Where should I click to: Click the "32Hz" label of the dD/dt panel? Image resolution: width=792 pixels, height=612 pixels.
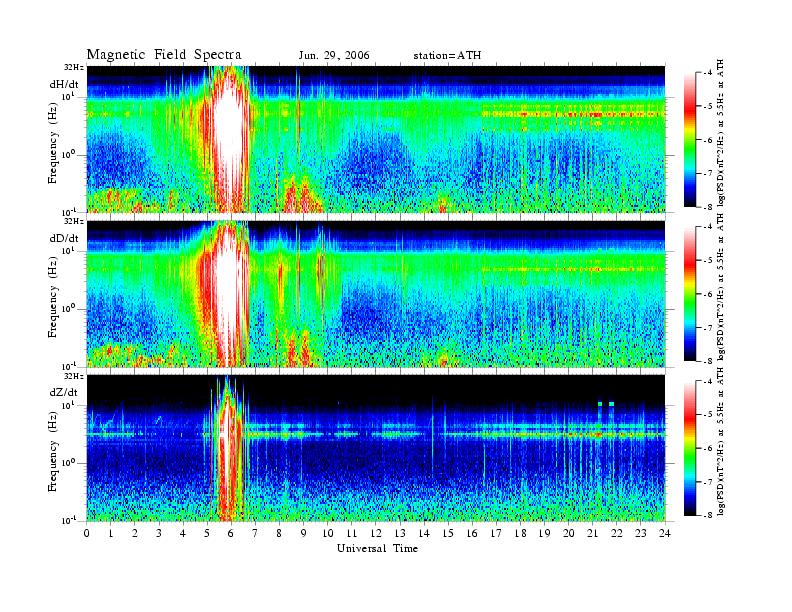coord(74,221)
